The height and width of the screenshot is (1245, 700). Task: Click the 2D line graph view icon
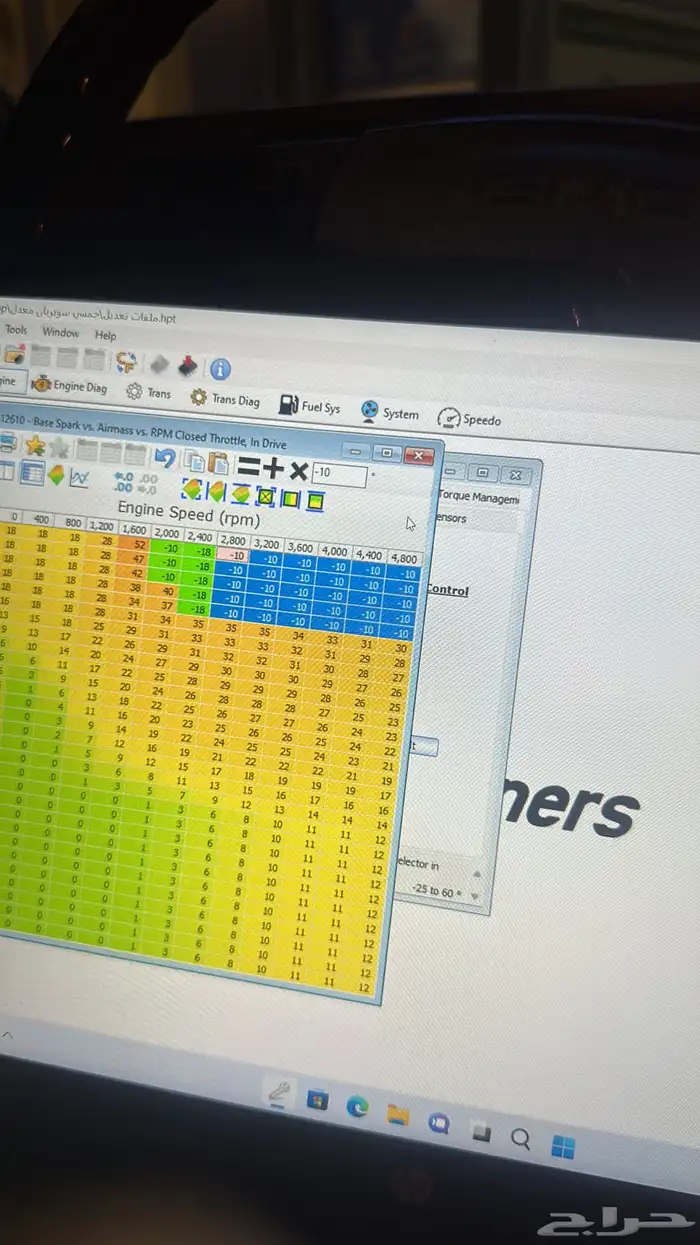tap(79, 478)
